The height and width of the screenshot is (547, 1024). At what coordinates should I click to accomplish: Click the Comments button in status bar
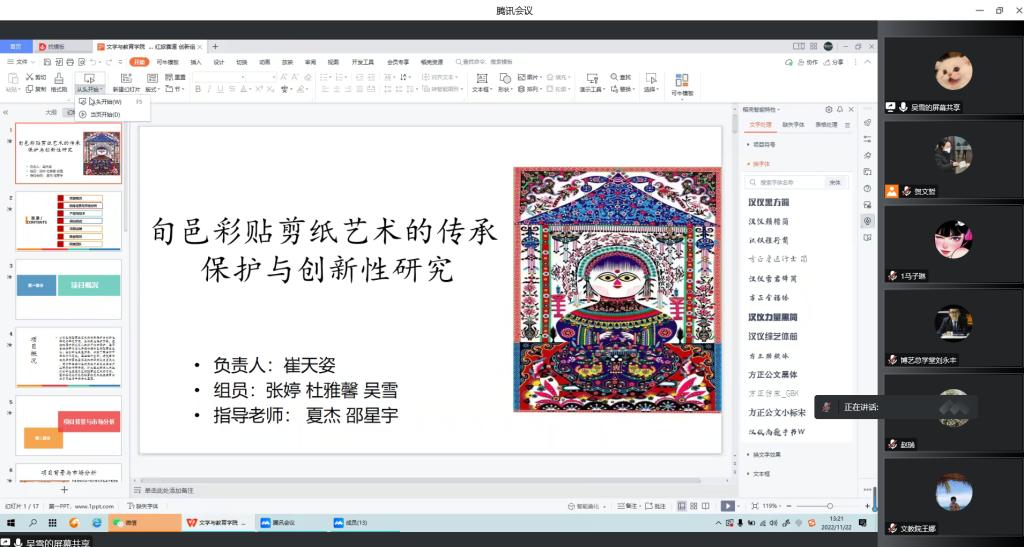click(x=656, y=506)
